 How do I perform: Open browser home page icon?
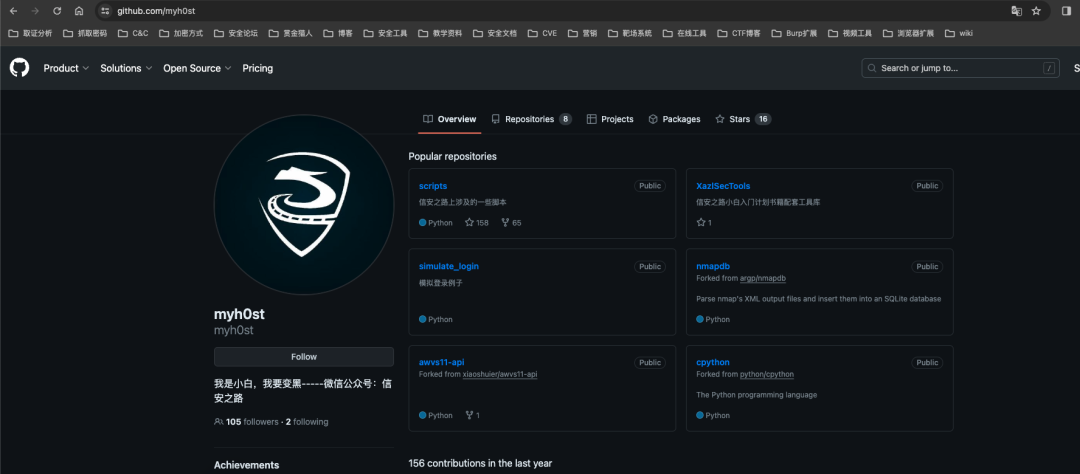tap(79, 11)
